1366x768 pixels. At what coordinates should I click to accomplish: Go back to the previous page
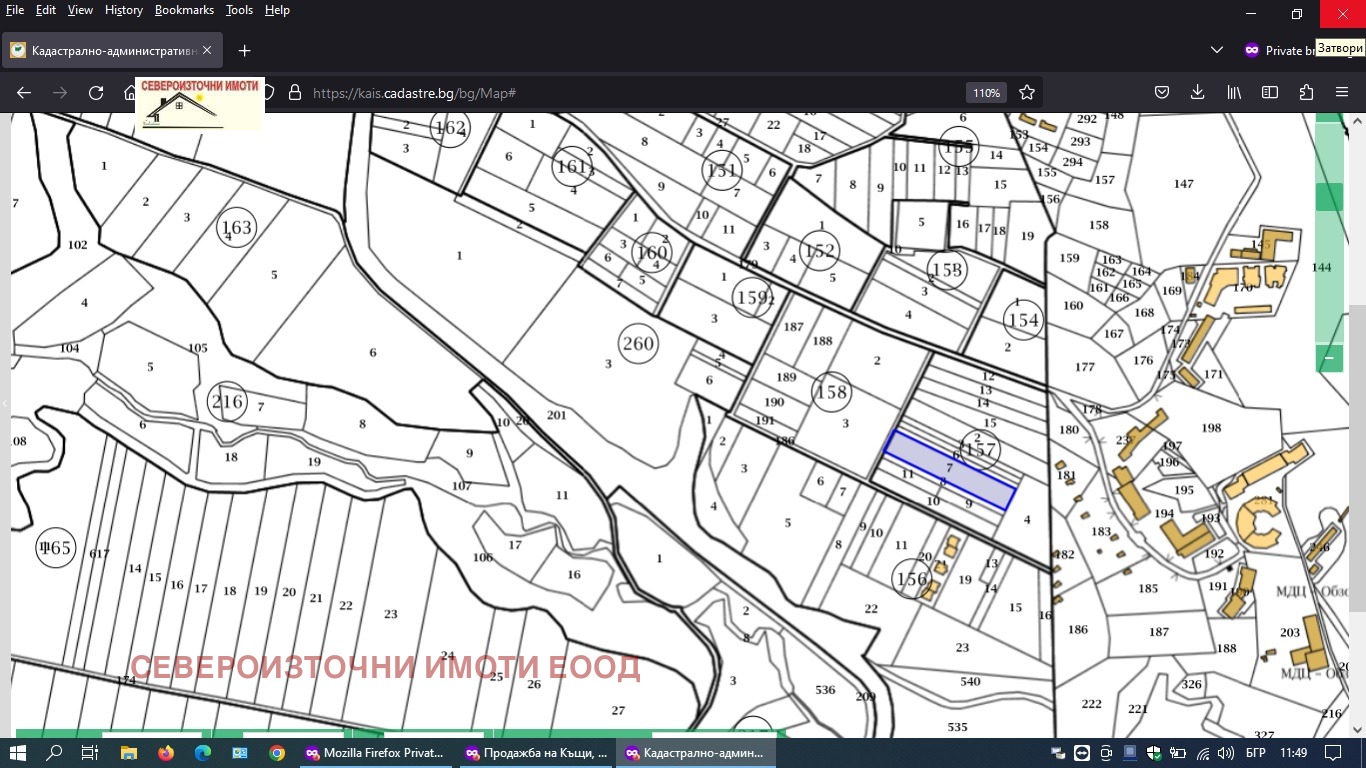pos(24,93)
